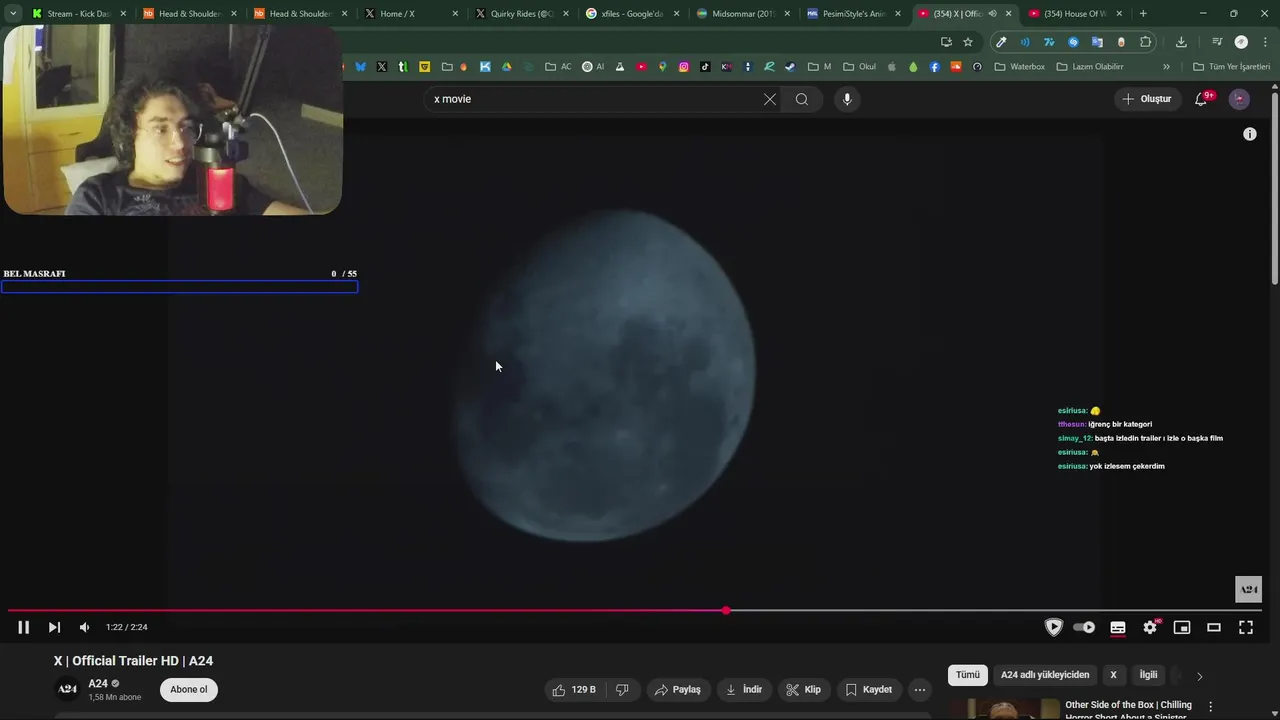The height and width of the screenshot is (720, 1280).
Task: Open the Chrome three-dot menu
Action: point(1265,42)
